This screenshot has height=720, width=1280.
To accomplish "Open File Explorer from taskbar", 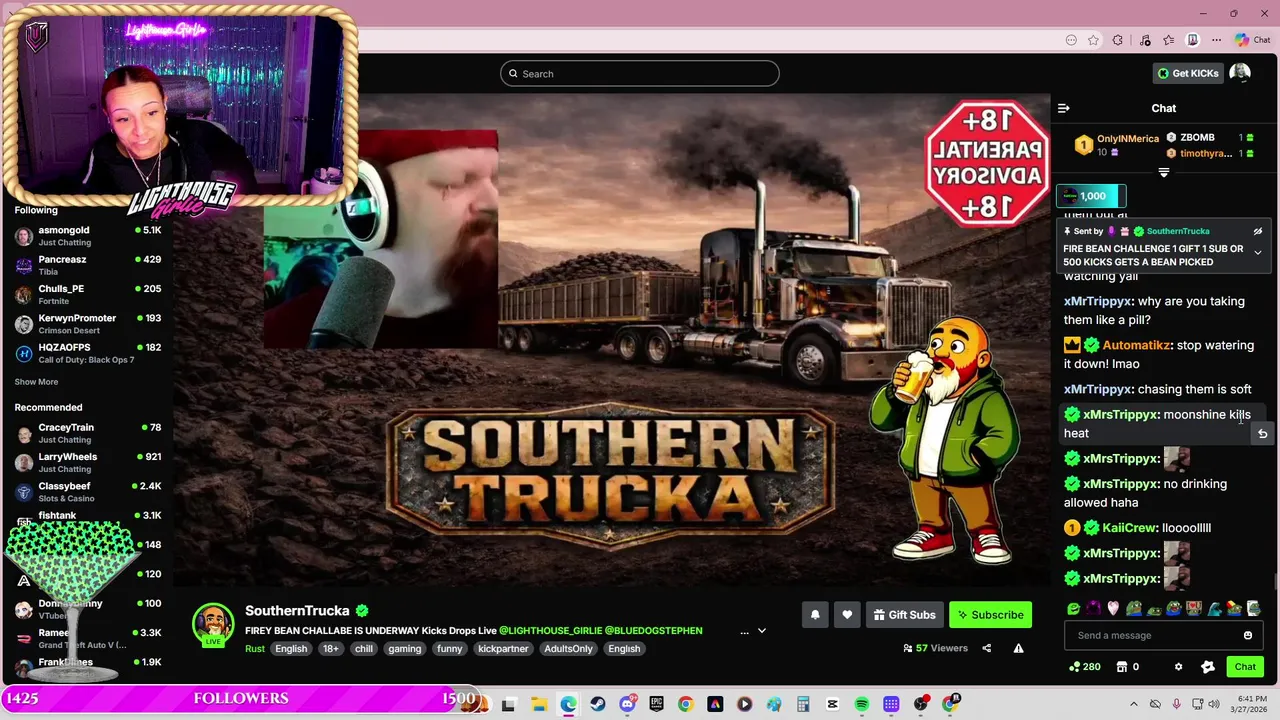I will tap(538, 705).
